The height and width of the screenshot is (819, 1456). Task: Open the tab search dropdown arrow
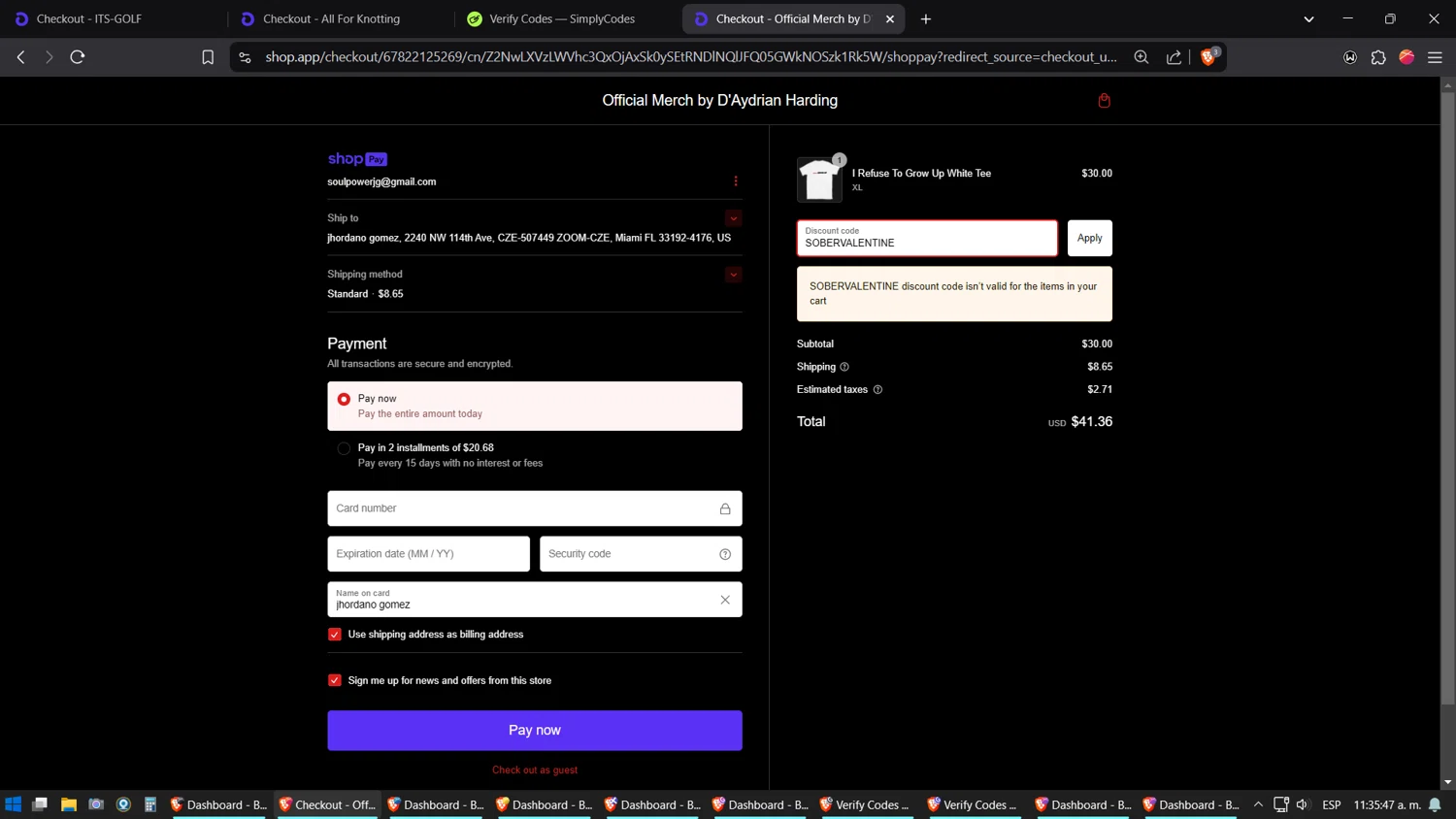pos(1308,18)
